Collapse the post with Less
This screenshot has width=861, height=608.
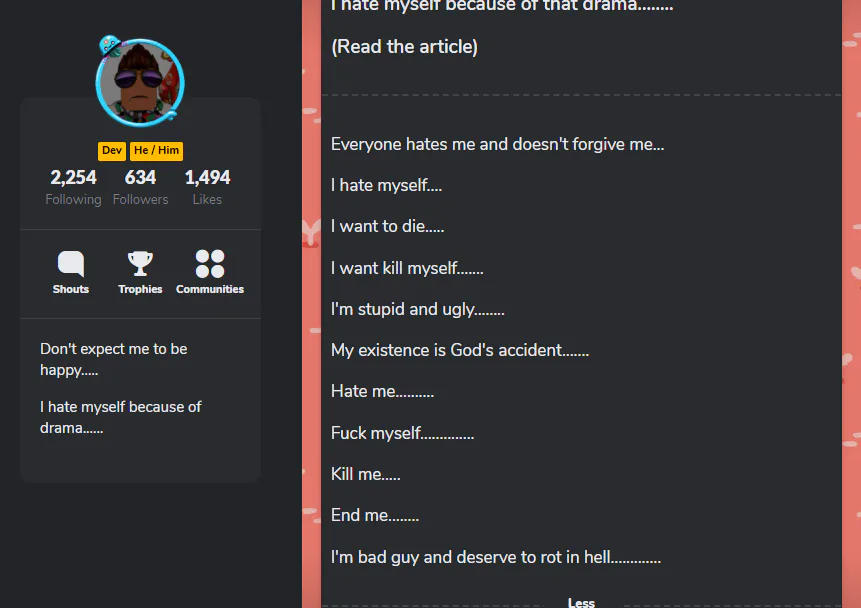coord(581,603)
